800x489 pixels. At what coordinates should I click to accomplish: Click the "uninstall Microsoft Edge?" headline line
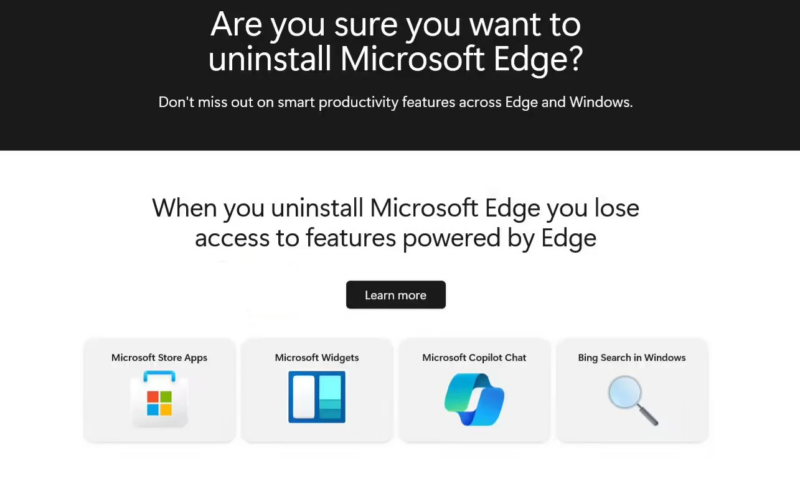[x=395, y=59]
